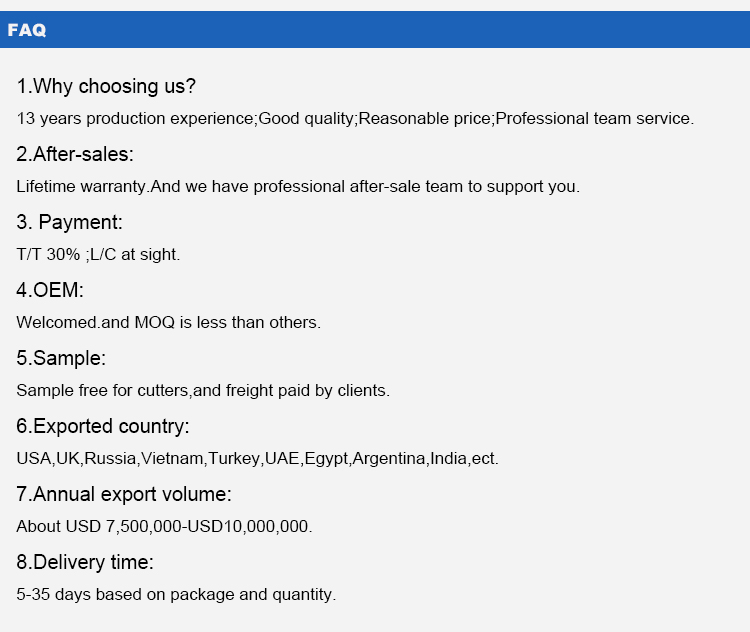Click the 13 years production experience answer

(136, 118)
